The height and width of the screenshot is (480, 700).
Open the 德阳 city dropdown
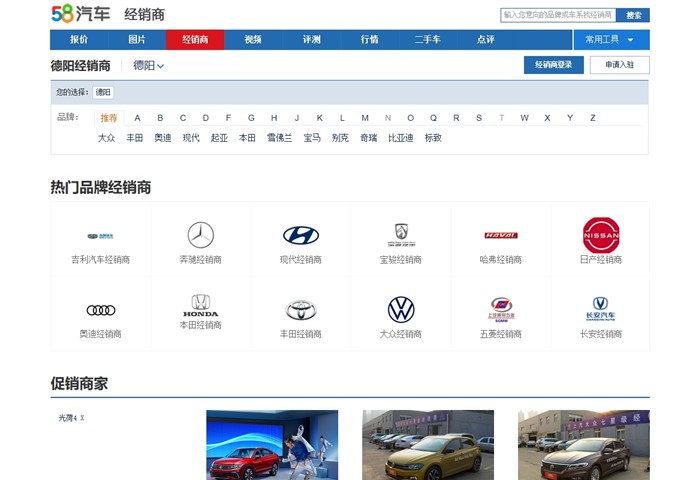pos(148,66)
